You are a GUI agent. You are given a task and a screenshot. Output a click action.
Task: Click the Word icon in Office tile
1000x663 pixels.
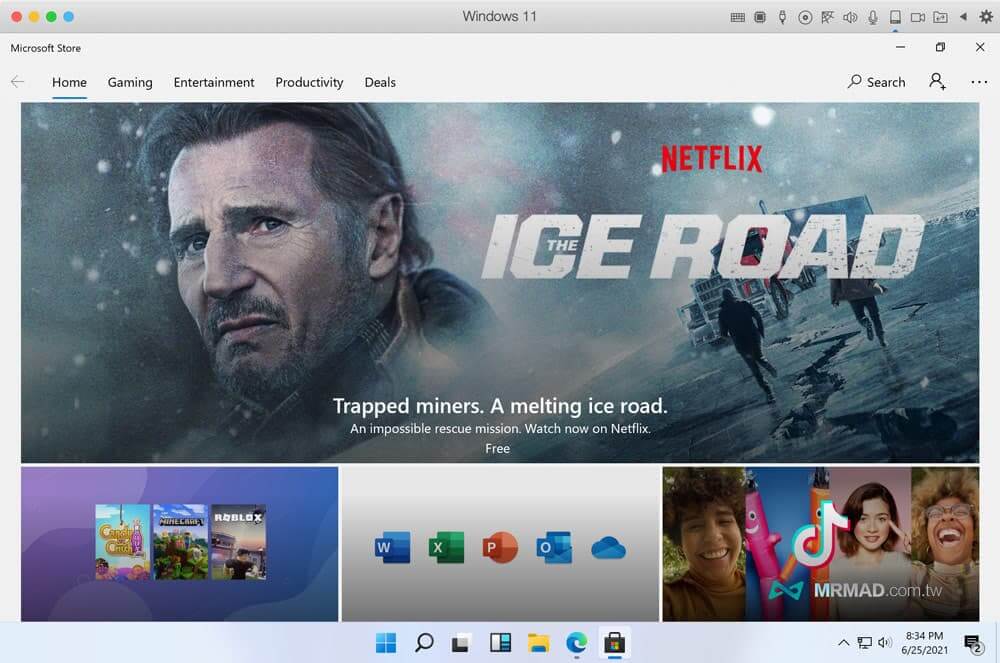392,547
